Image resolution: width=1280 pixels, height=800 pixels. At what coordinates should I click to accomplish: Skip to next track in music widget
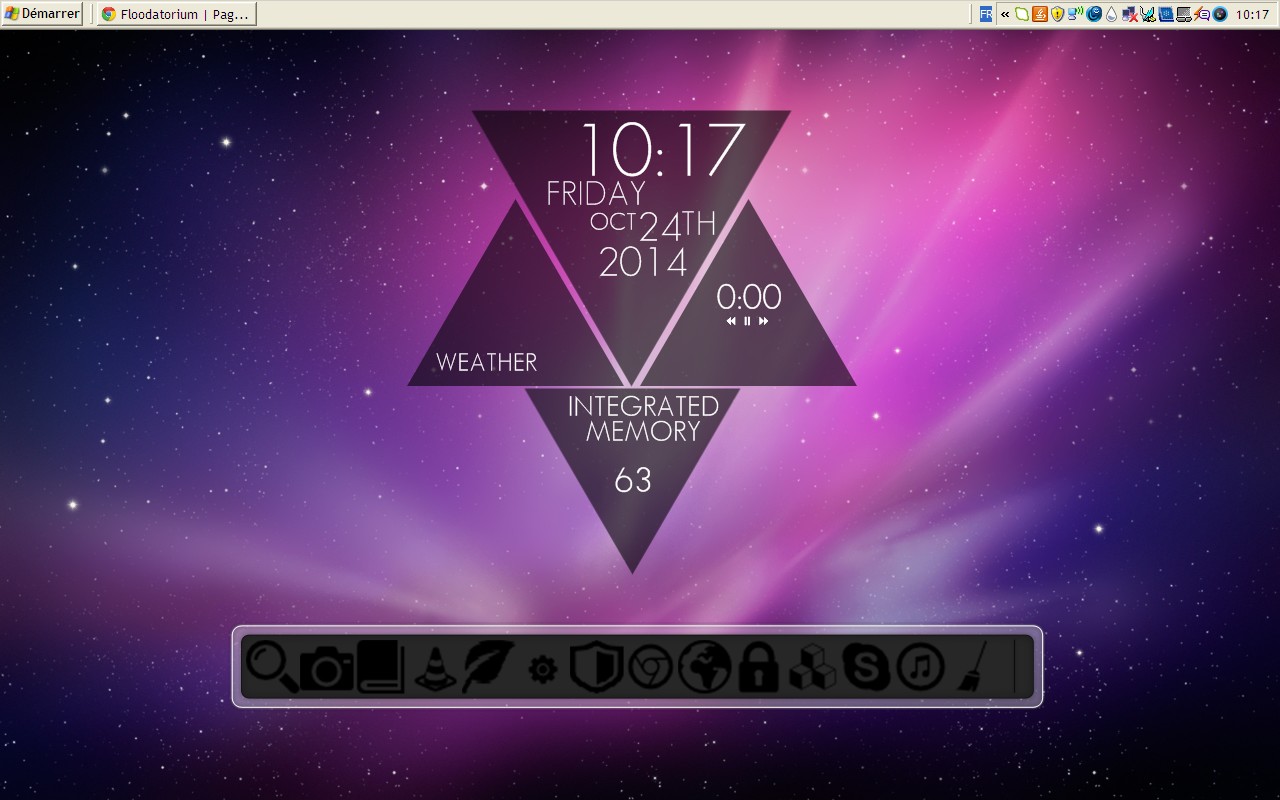(764, 321)
